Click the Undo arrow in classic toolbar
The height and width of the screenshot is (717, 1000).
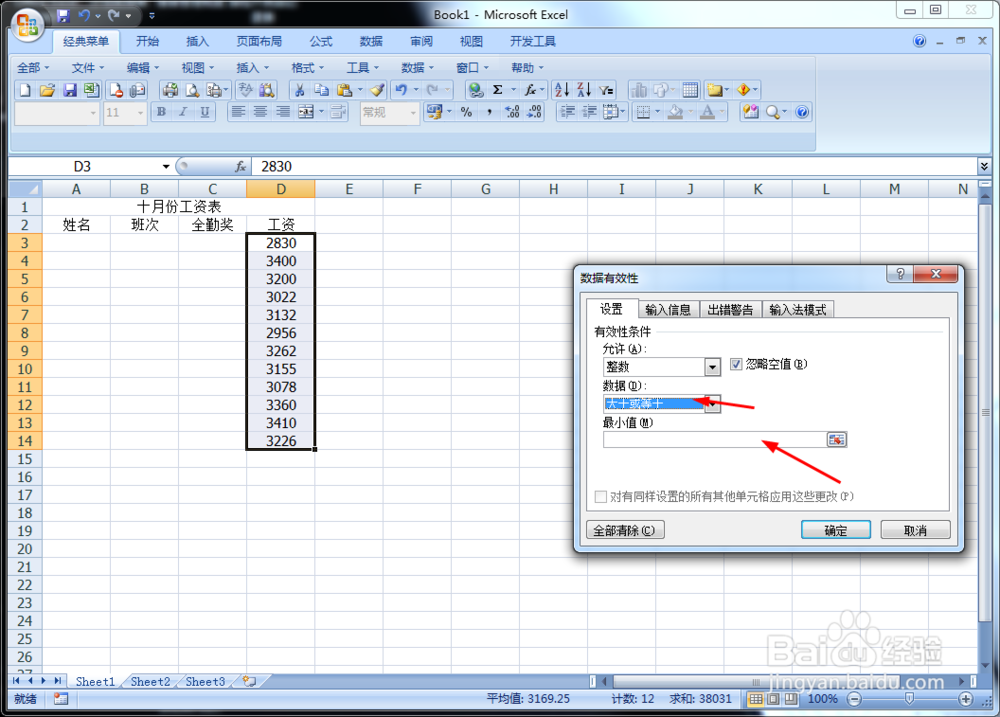401,90
